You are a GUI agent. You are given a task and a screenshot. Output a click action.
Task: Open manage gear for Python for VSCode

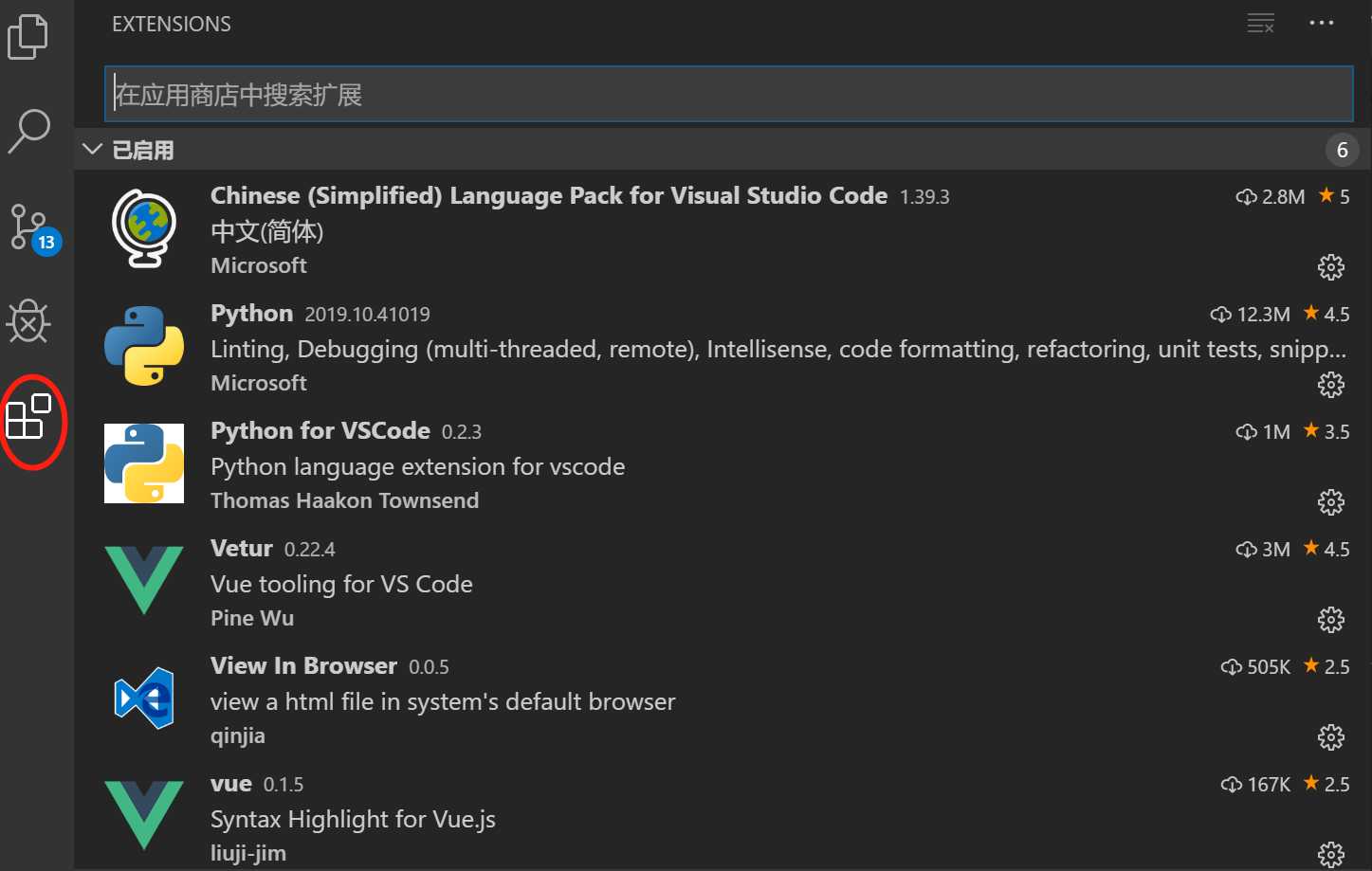click(x=1331, y=502)
